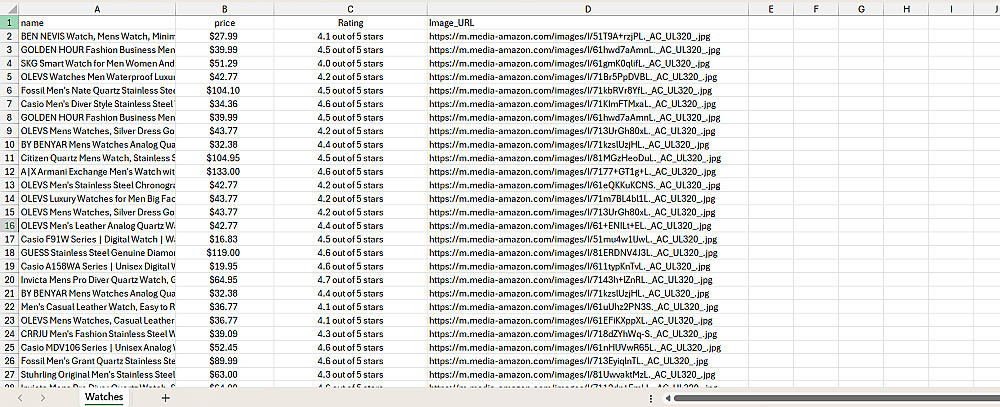This screenshot has height=407, width=1000.
Task: Select the Stuhrling Original Men's cell
Action: [x=97, y=374]
